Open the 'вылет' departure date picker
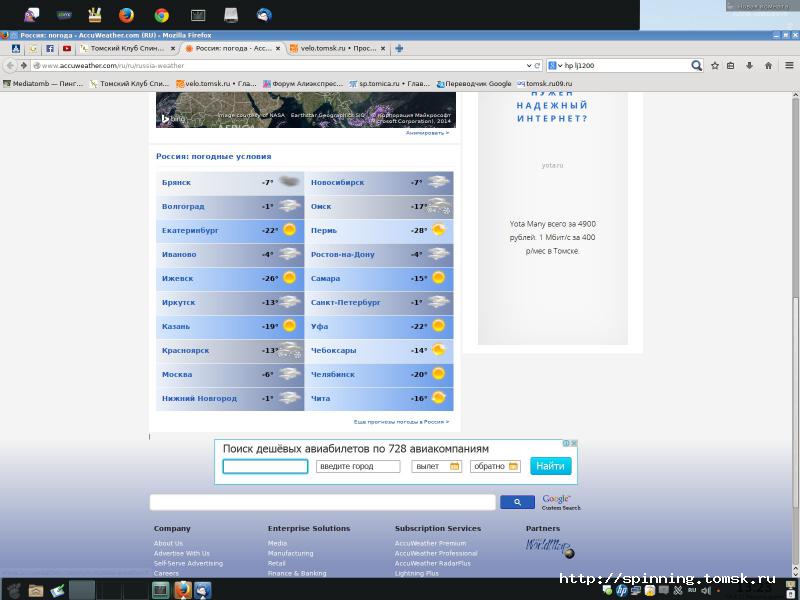Image resolution: width=800 pixels, height=600 pixels. 437,466
